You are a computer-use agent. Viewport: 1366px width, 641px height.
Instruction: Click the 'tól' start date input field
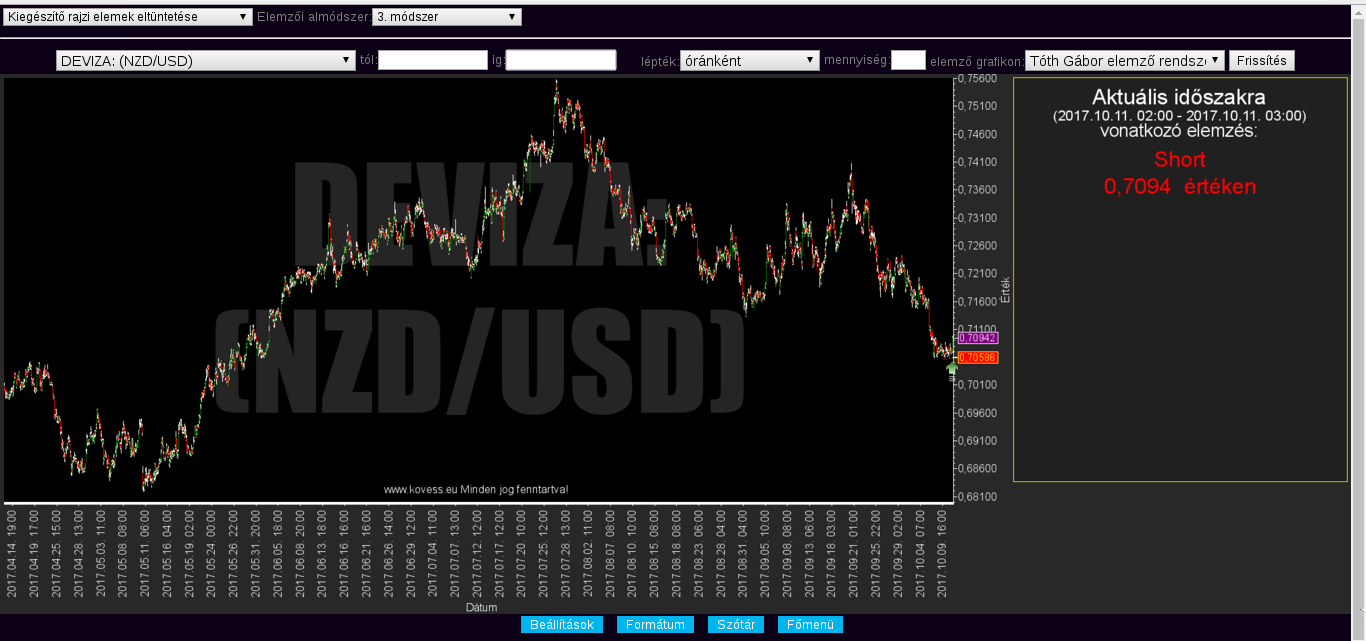click(433, 61)
